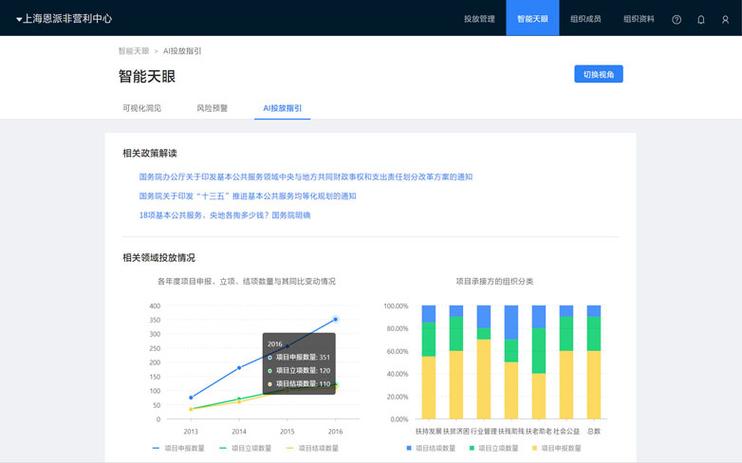Click the 2013 blue data point on line chart

191,397
